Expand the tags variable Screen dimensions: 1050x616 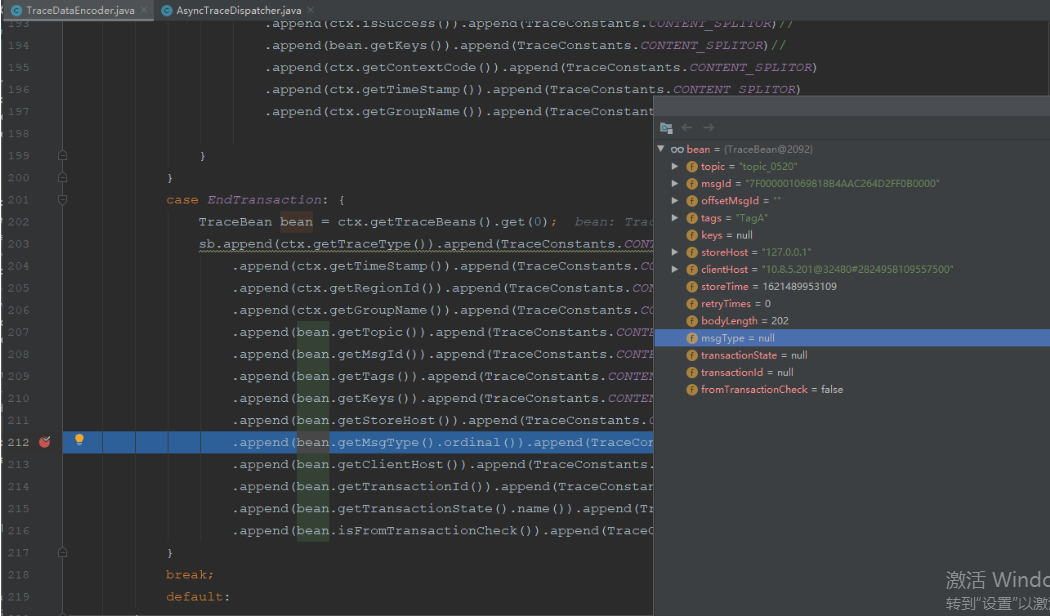[676, 217]
